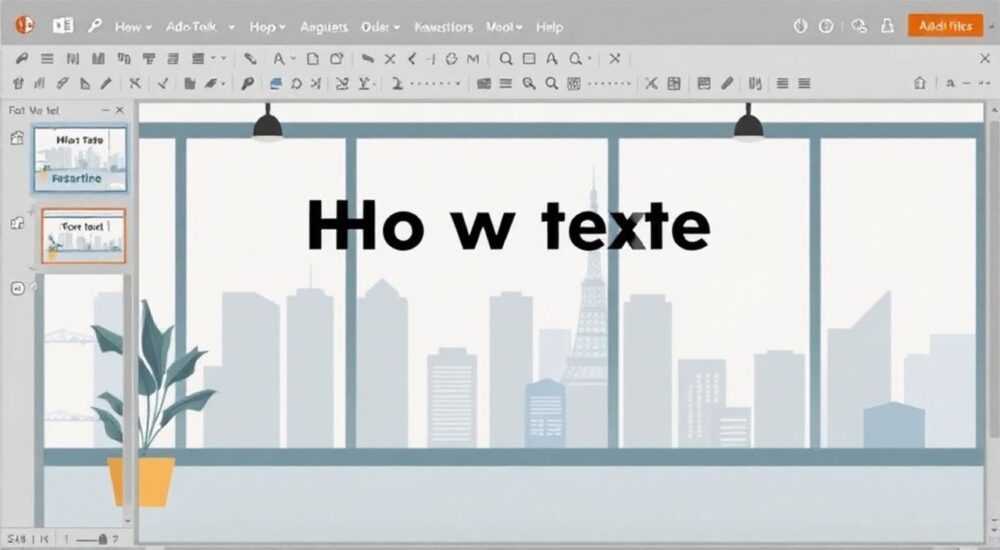Screen dimensions: 1000x550
Task: Click the slide icon beside second thumbnail
Action: [x=17, y=223]
